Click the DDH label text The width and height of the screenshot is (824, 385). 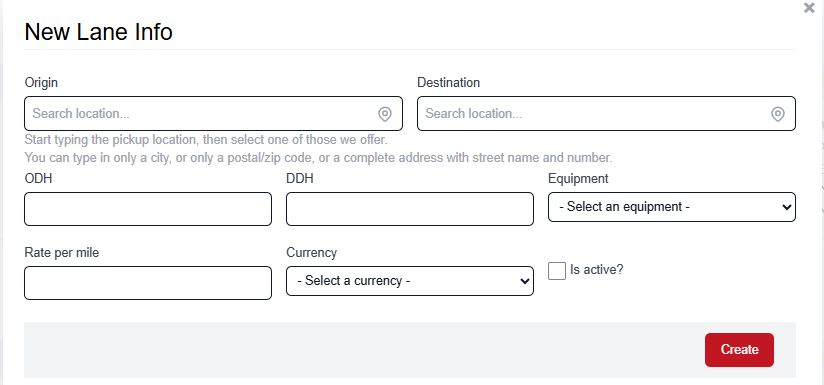[300, 179]
